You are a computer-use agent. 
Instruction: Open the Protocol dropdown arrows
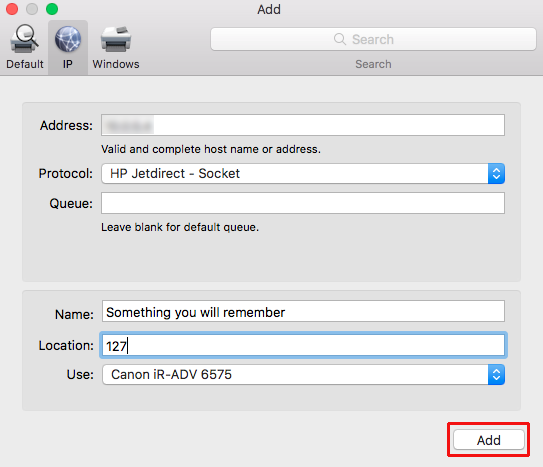[496, 173]
